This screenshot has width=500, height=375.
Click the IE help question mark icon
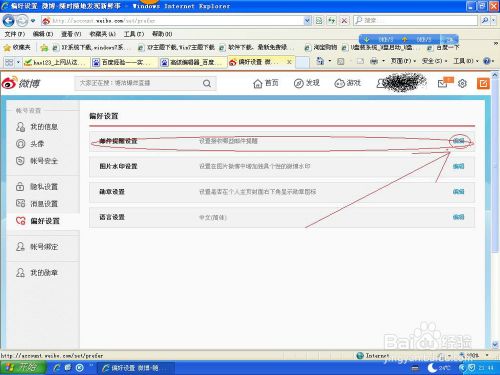point(487,61)
